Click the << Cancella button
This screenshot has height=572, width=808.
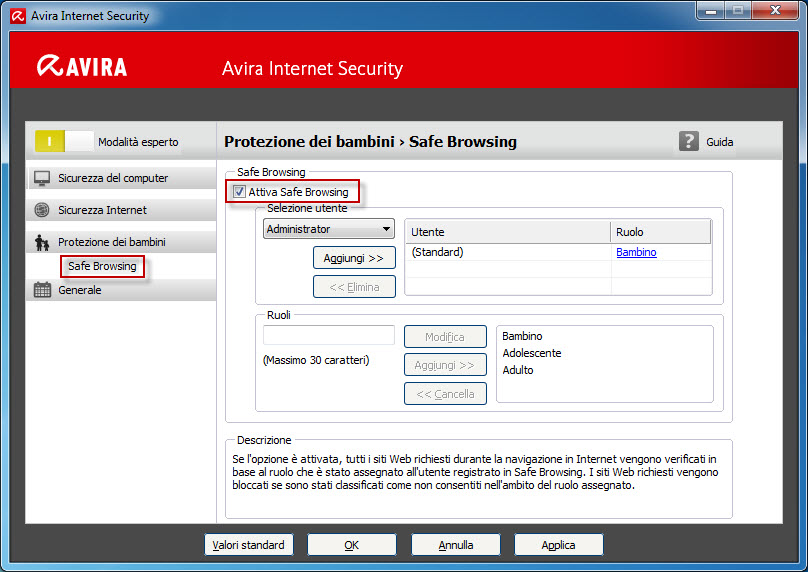click(445, 394)
